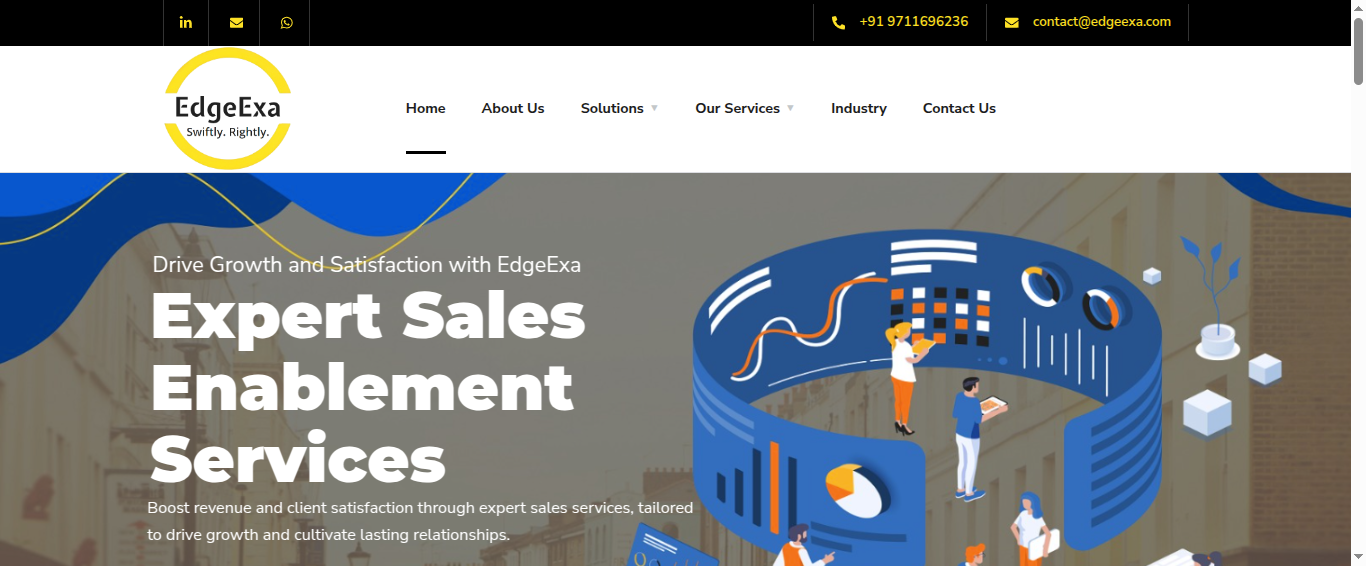Click the Expert Sales Enablement Services heading
The height and width of the screenshot is (566, 1366).
368,388
